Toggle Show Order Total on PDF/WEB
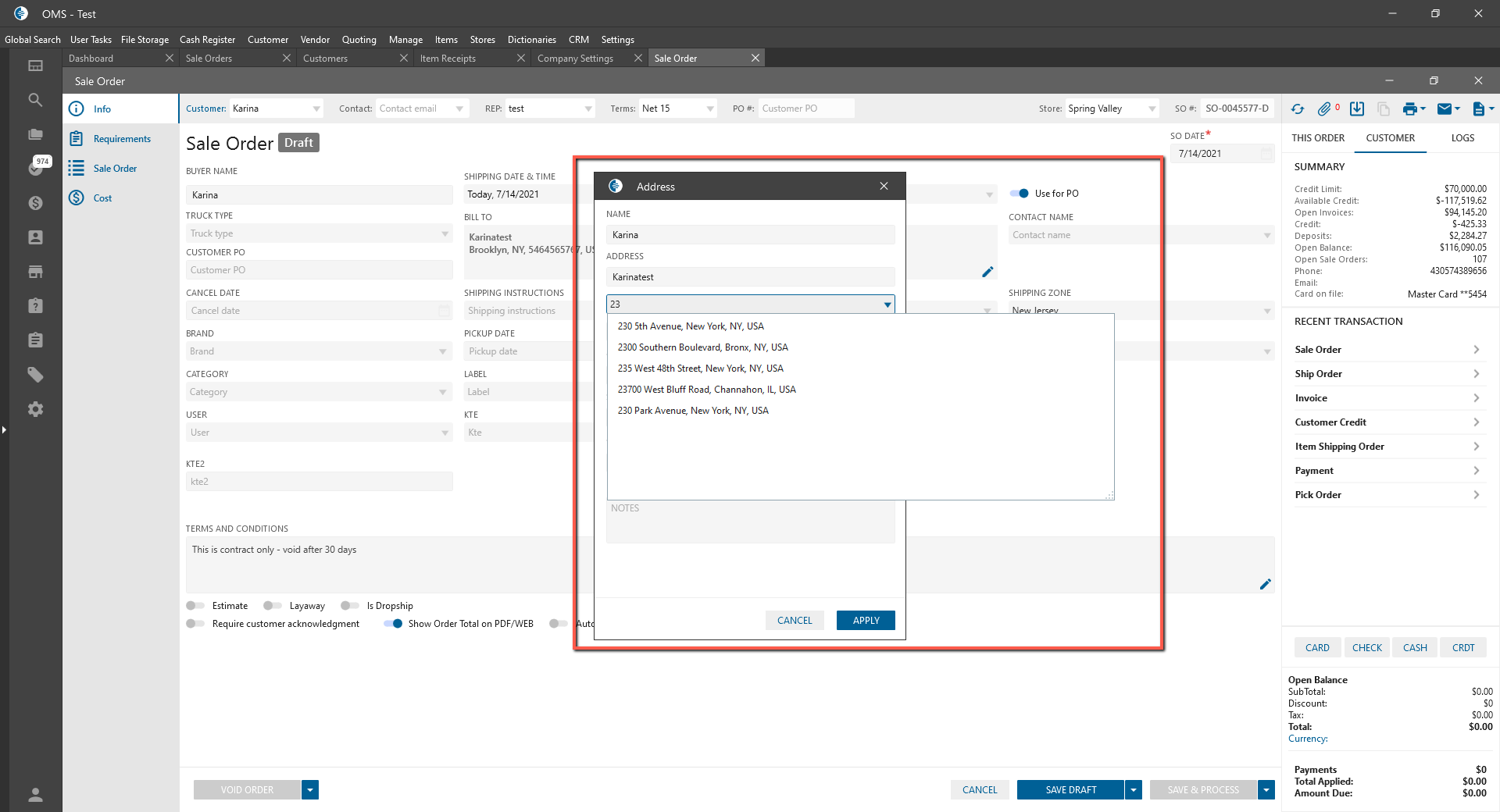The width and height of the screenshot is (1500, 812). 393,624
